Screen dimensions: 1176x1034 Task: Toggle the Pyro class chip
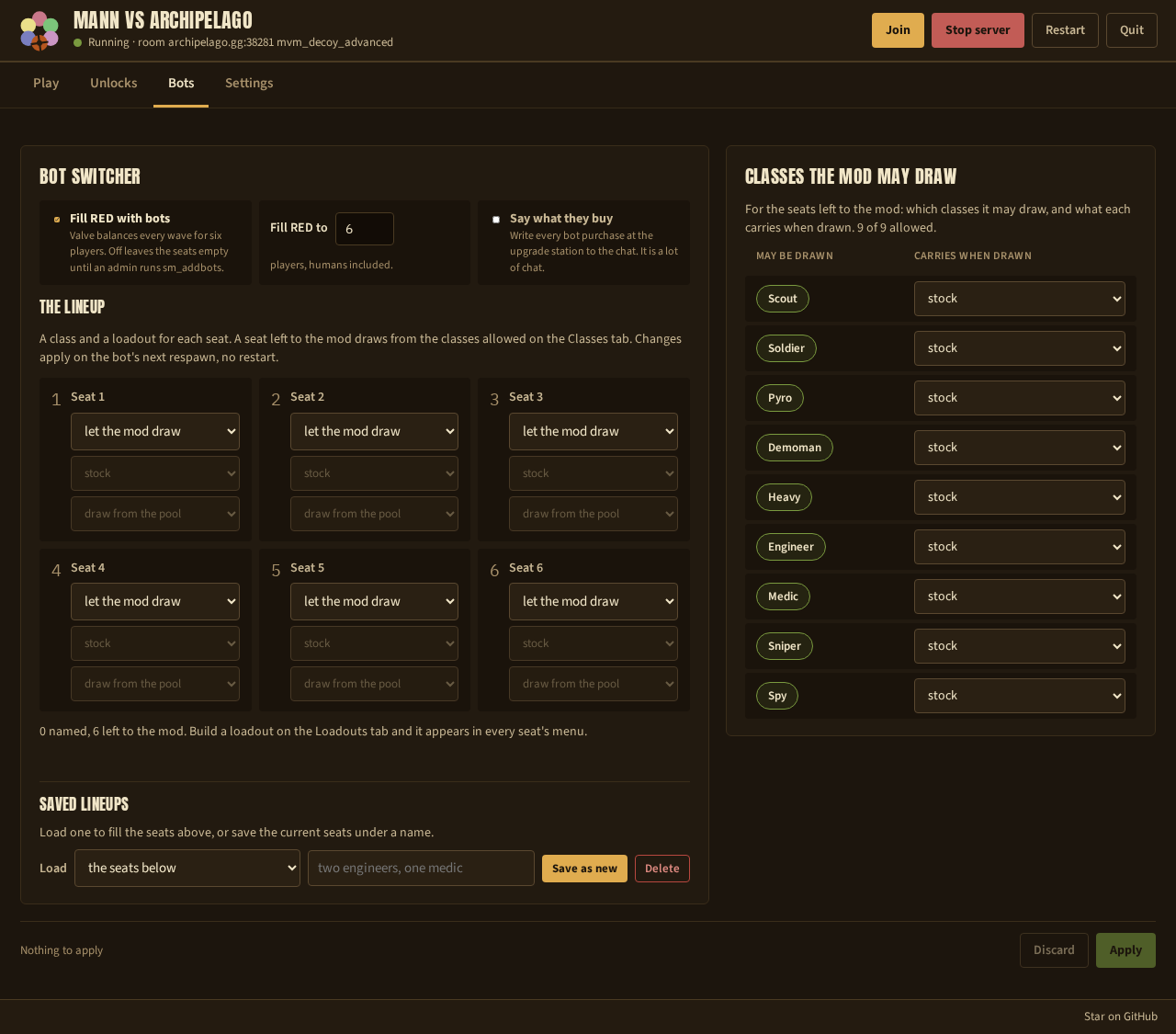(x=780, y=398)
